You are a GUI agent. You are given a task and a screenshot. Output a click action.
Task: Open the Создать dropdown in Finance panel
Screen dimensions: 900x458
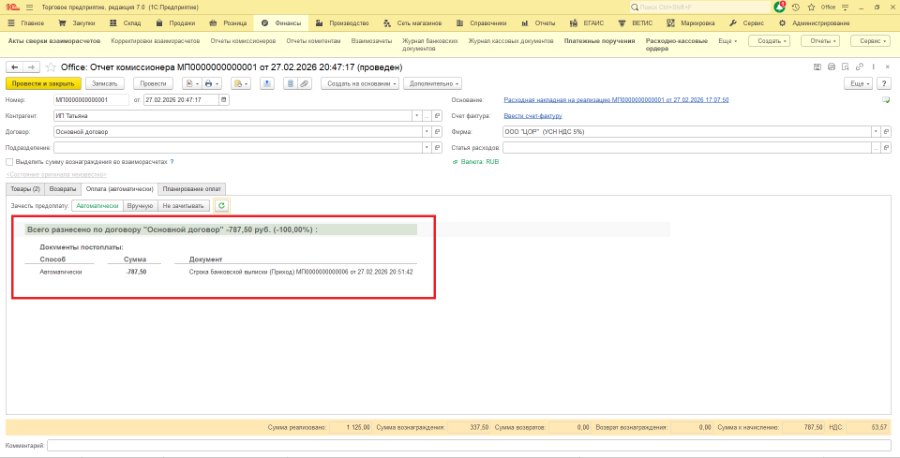[769, 41]
